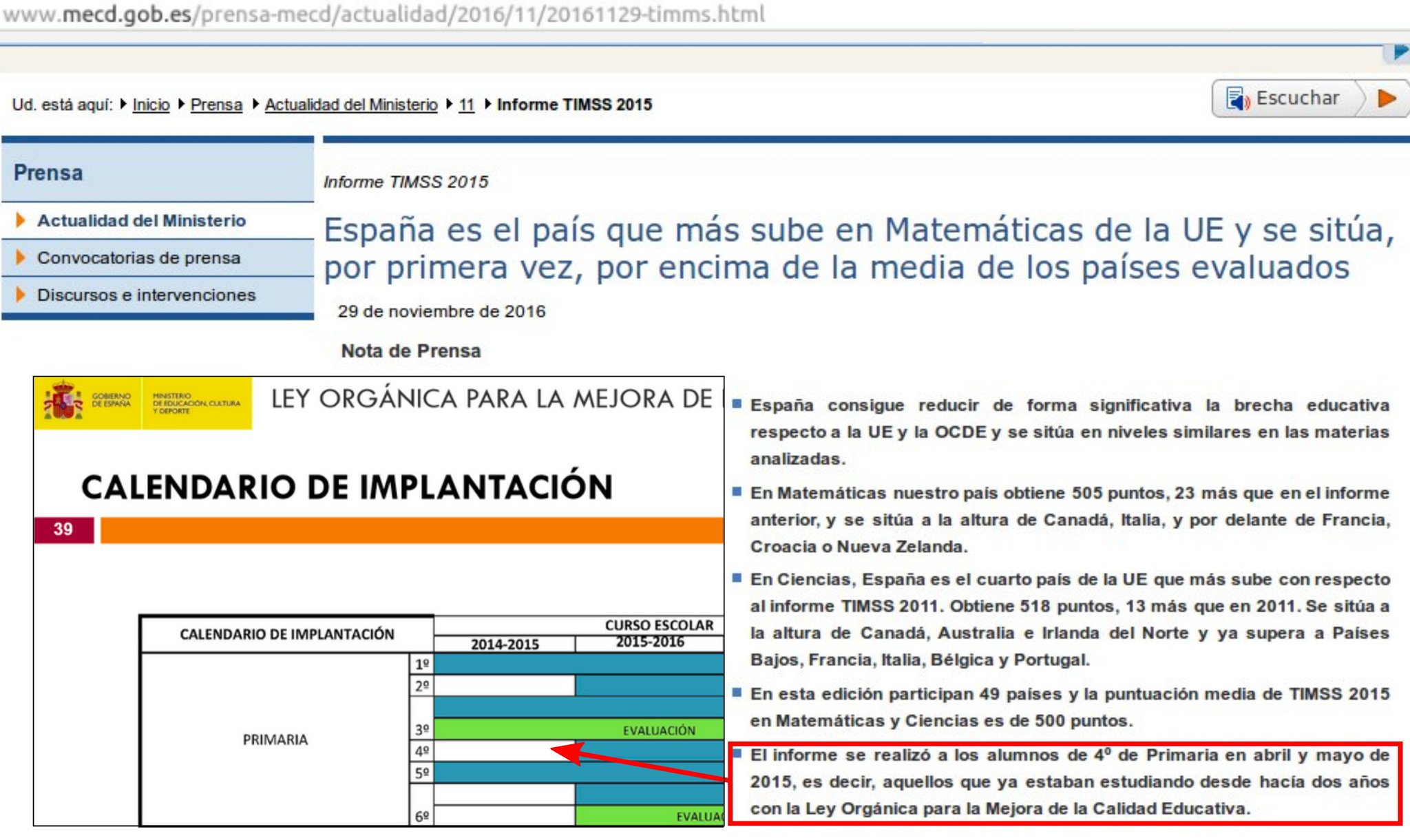Click the Escuchar listen button
The image size is (1410, 840).
tap(1297, 98)
